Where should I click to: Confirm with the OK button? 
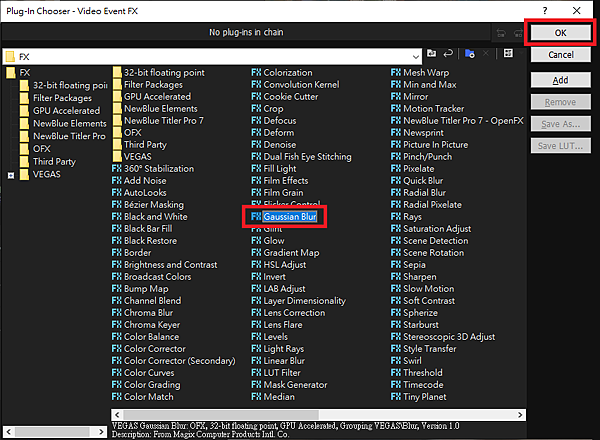(x=561, y=33)
